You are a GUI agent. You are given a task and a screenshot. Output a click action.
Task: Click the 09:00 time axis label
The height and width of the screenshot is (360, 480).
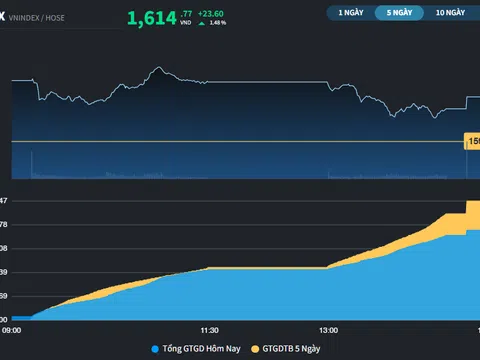coord(12,330)
